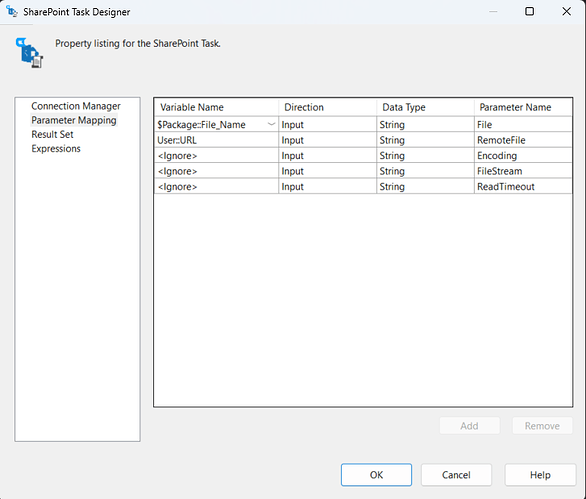This screenshot has height=499, width=586.
Task: Click the Variable Name column header
Action: (x=216, y=107)
